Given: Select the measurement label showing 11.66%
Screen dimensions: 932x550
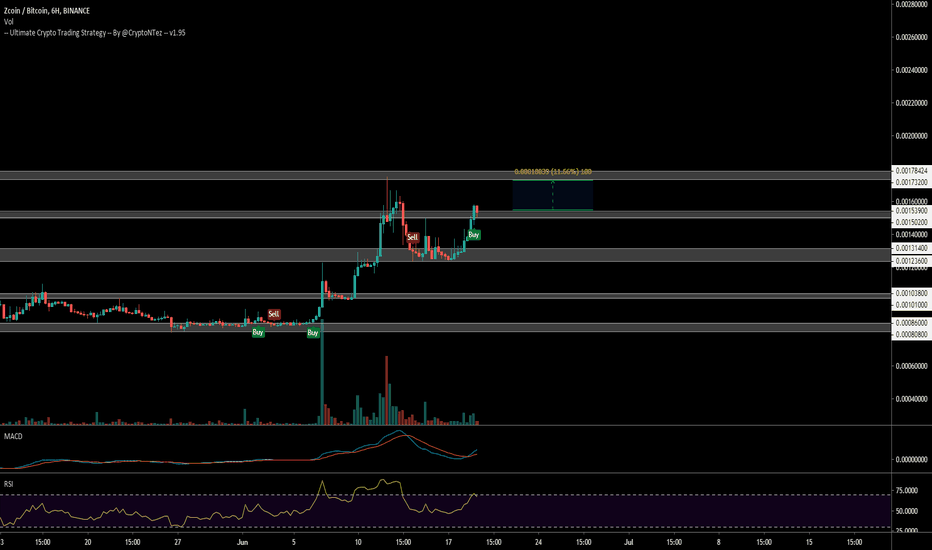Looking at the screenshot, I should click(x=553, y=172).
